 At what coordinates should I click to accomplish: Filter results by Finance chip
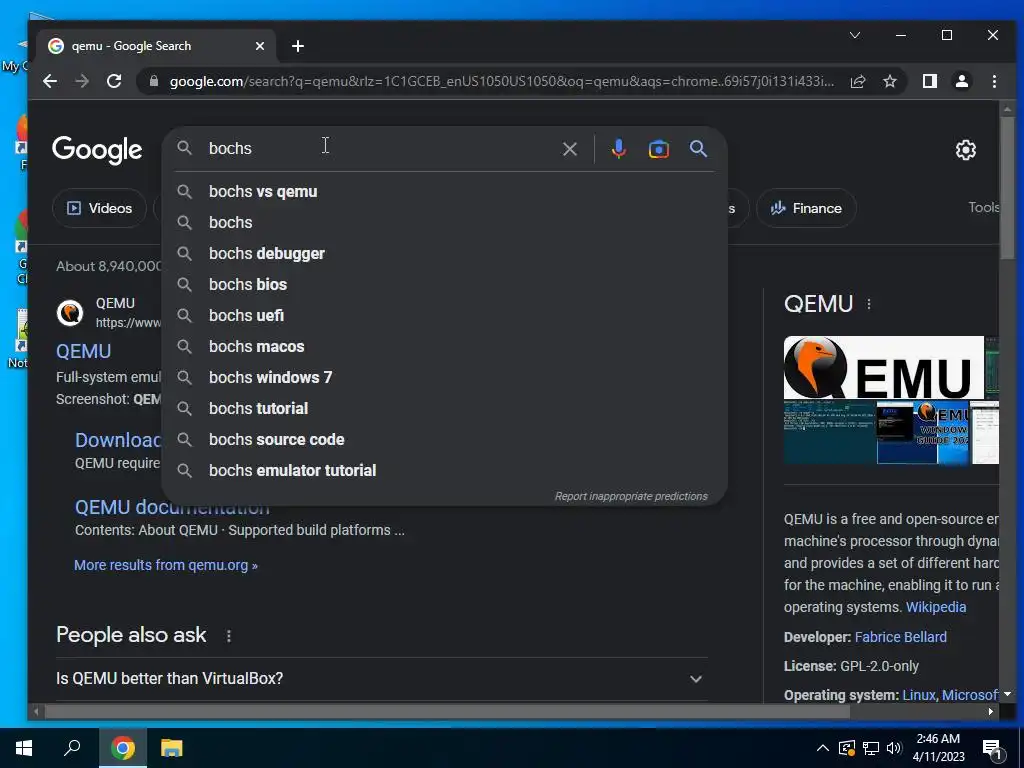tap(806, 208)
